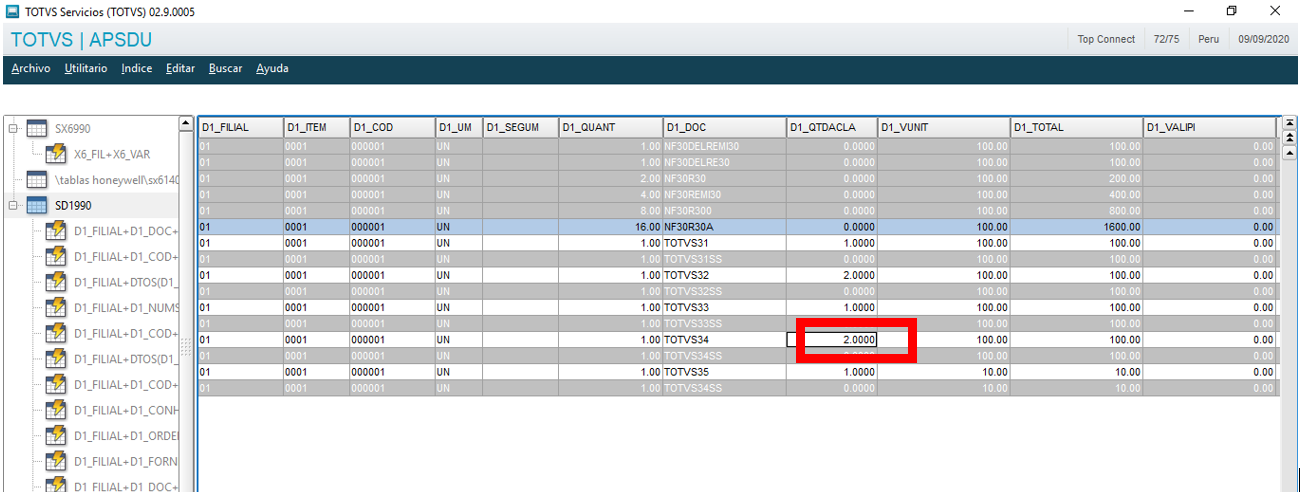Click the 400.00 total cell
This screenshot has width=1301, height=492.
1076,194
